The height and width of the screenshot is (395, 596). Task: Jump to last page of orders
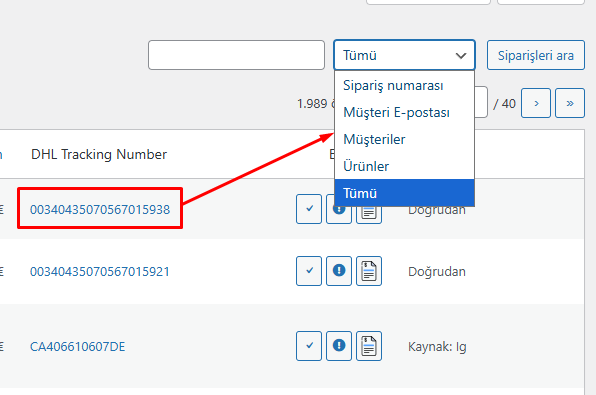click(569, 103)
